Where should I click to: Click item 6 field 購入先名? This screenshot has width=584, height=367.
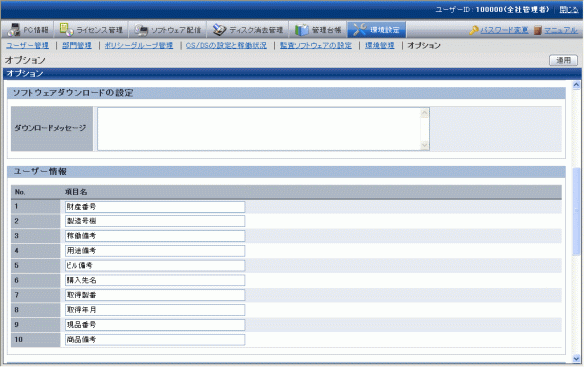tap(155, 280)
